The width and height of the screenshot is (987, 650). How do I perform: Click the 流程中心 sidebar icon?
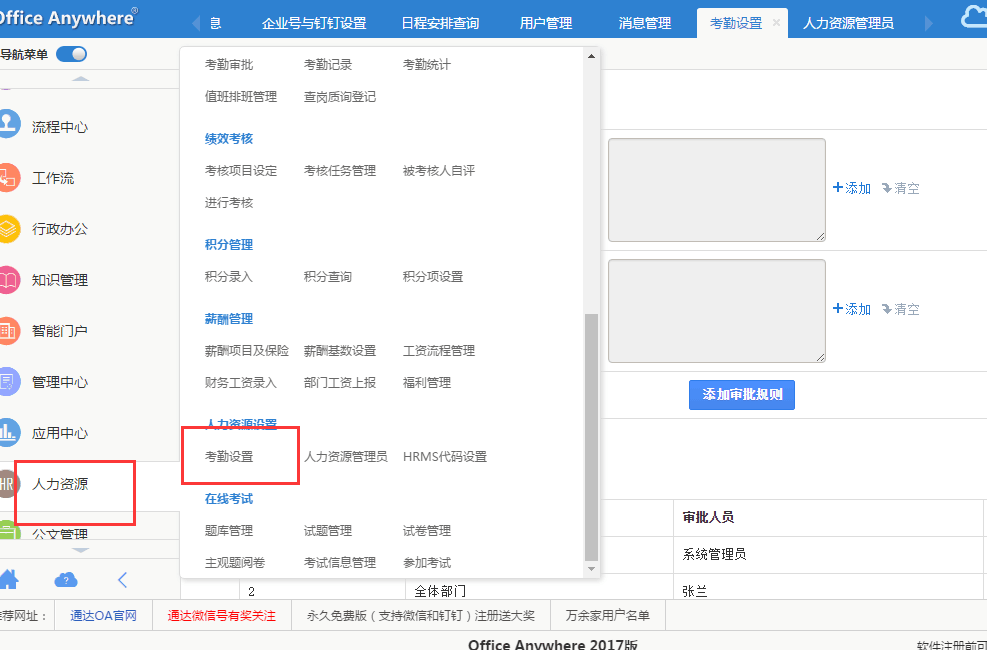coord(8,126)
